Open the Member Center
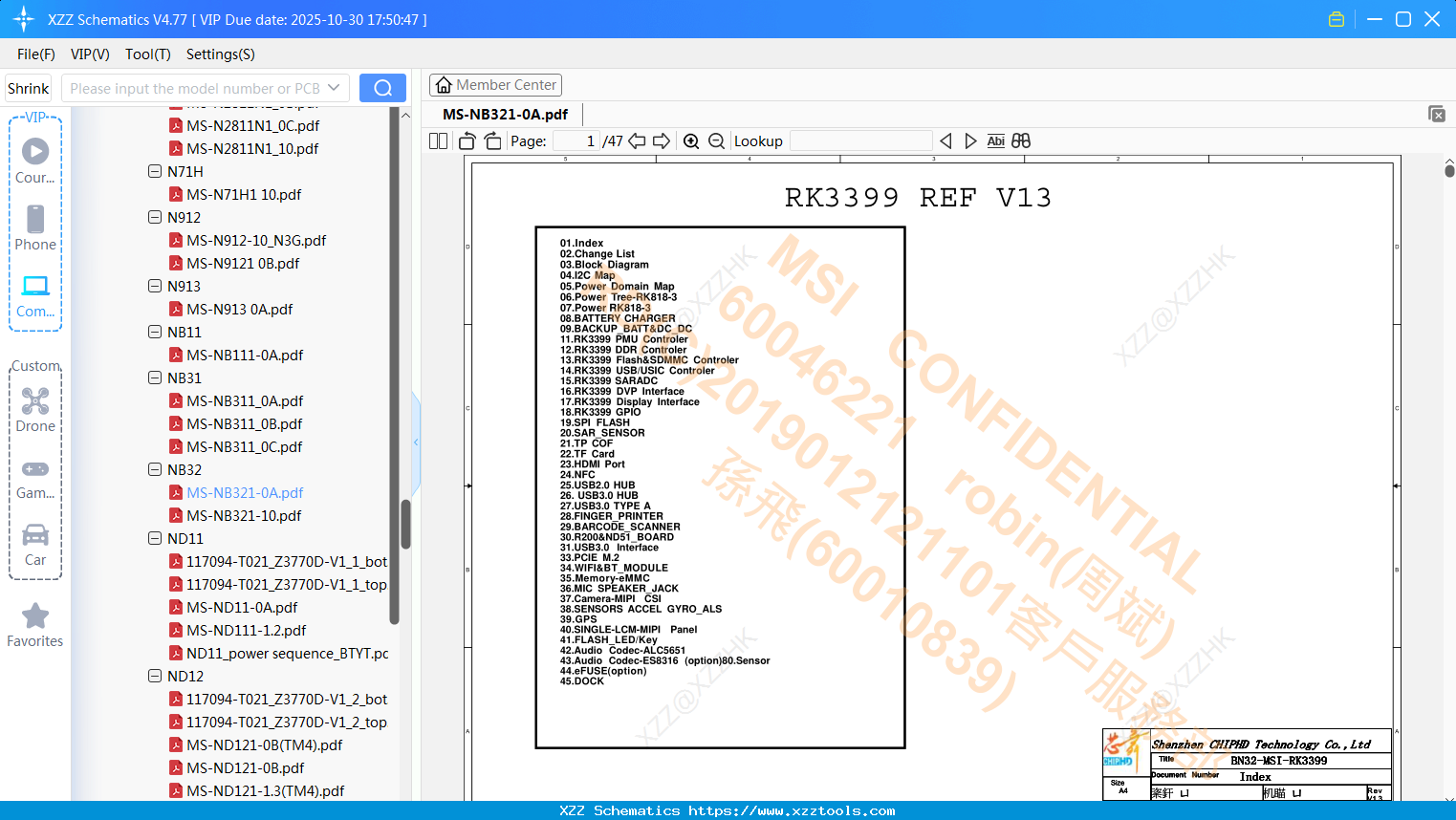Image resolution: width=1456 pixels, height=820 pixels. point(495,84)
